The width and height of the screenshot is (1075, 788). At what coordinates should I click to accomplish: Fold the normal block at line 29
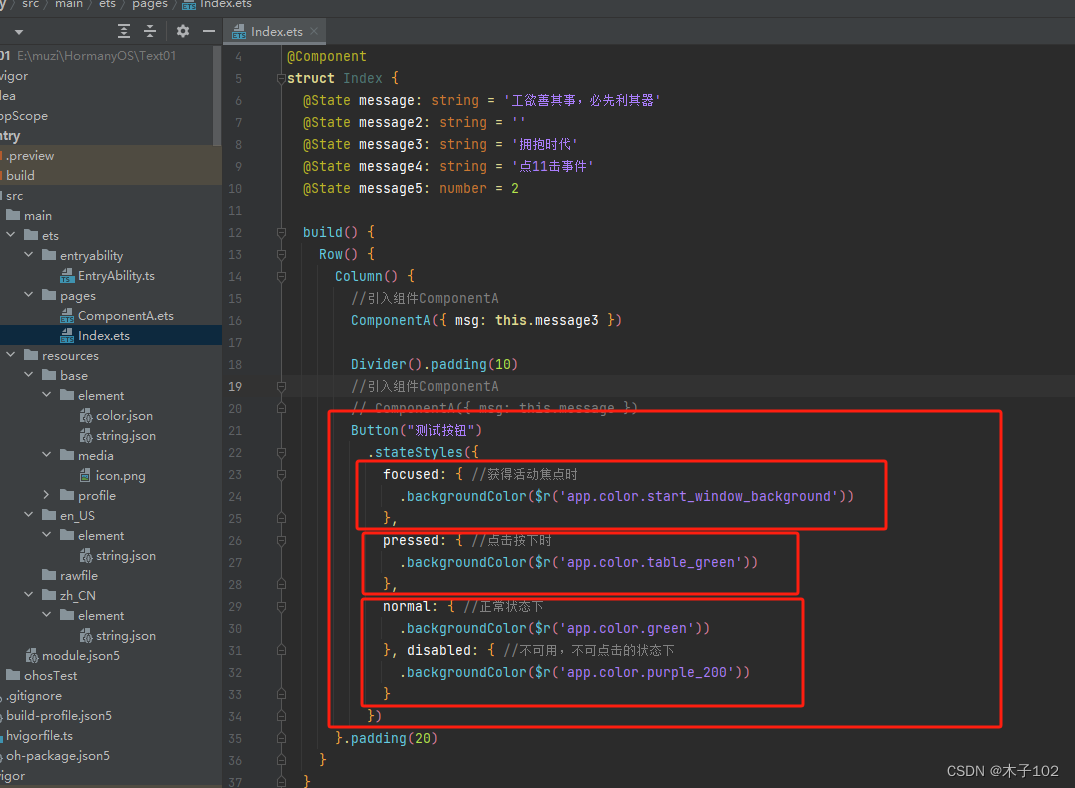pyautogui.click(x=281, y=606)
